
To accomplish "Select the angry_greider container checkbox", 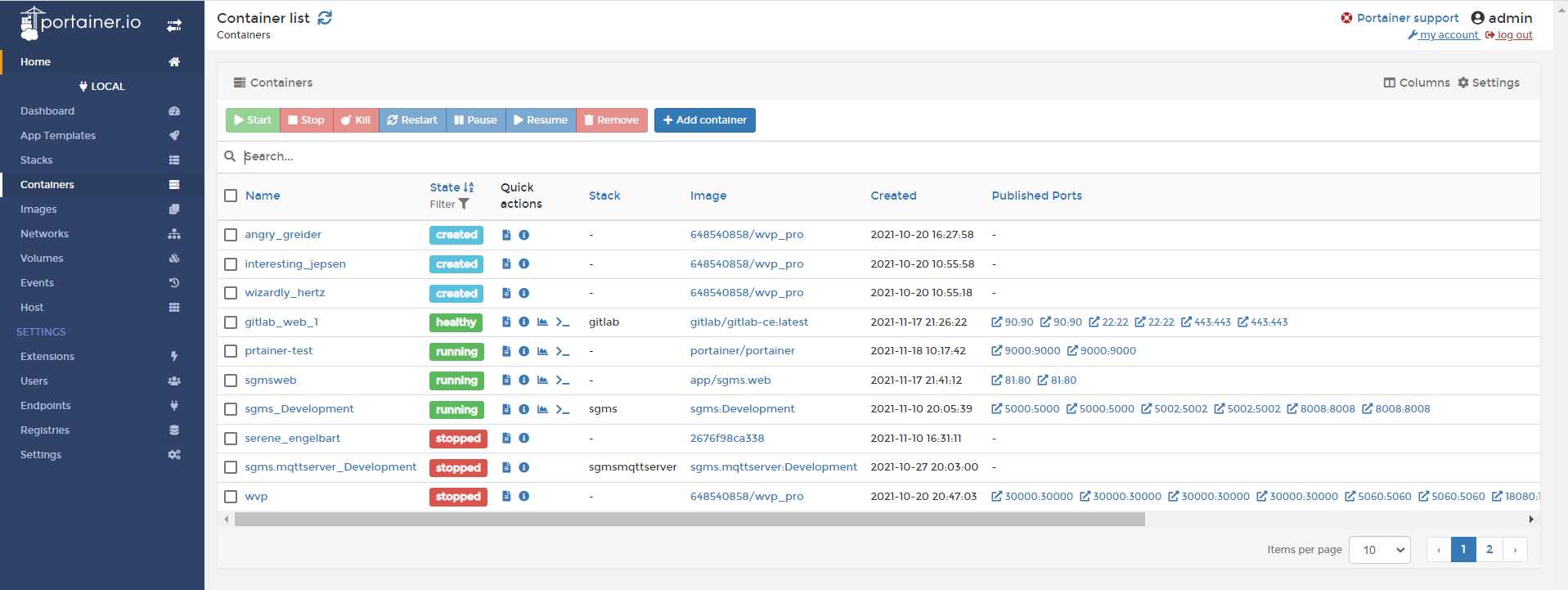I will tap(231, 235).
